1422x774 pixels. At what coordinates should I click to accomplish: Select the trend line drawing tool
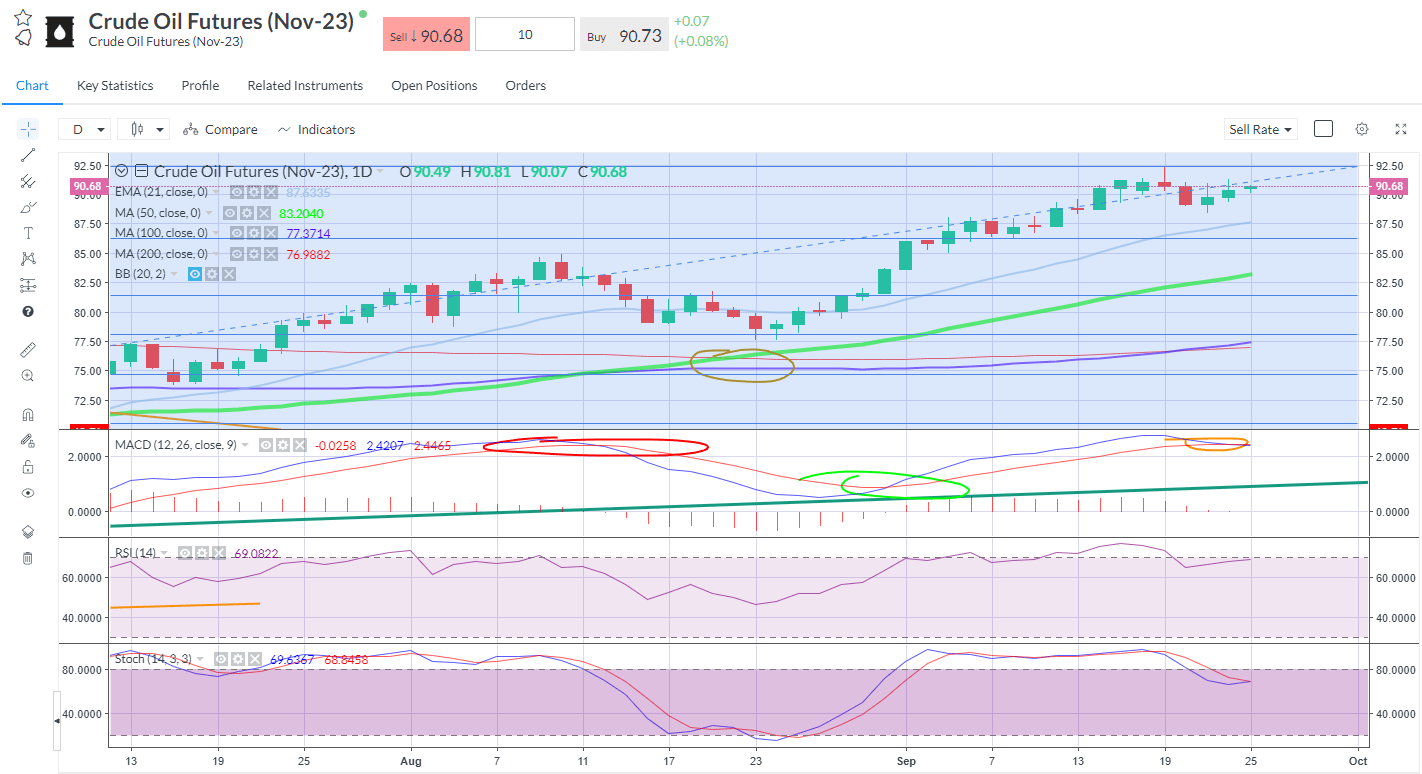click(28, 155)
